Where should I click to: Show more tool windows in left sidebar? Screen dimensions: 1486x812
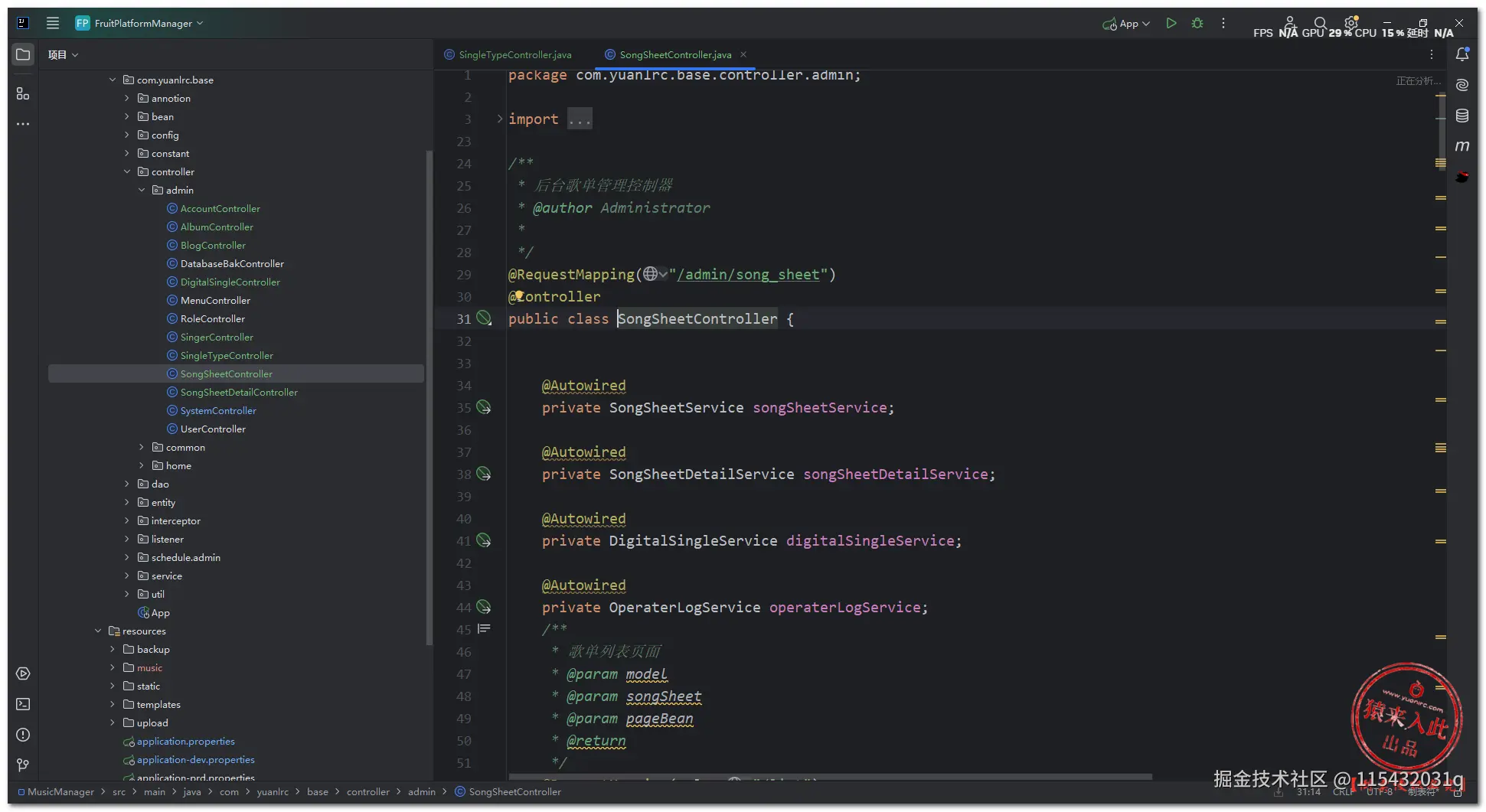tap(23, 123)
